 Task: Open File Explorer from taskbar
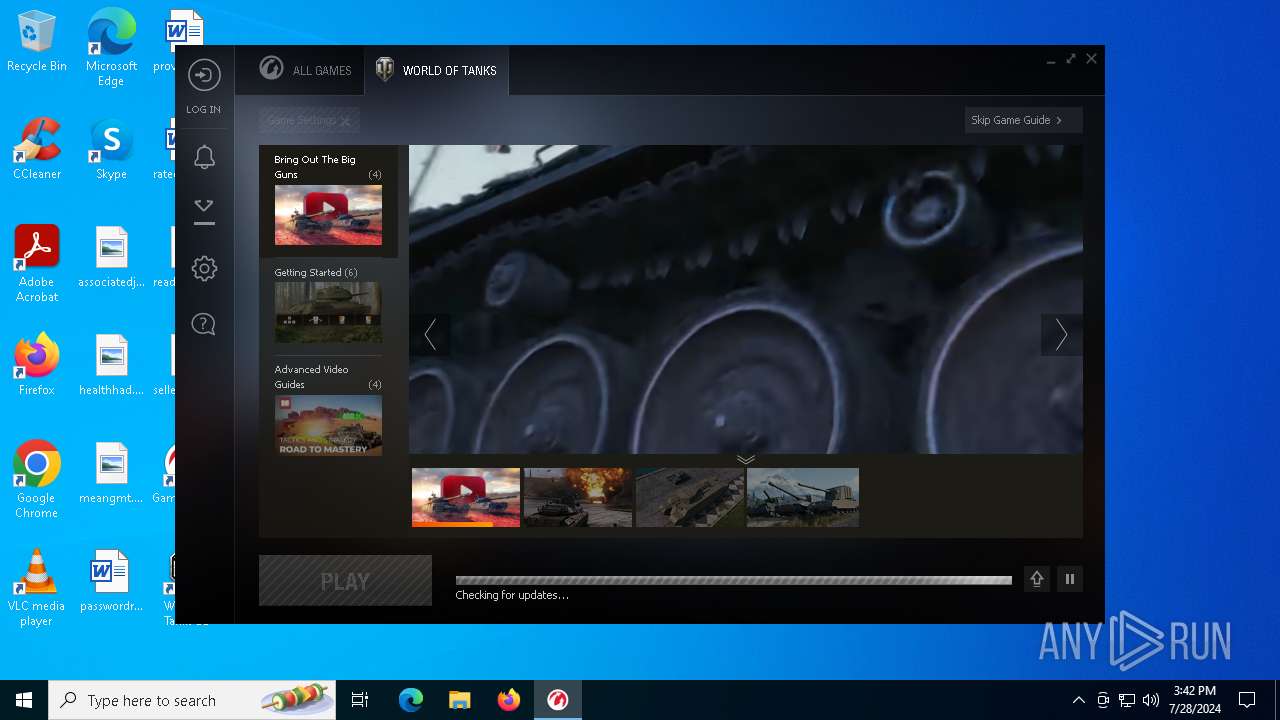(x=459, y=700)
